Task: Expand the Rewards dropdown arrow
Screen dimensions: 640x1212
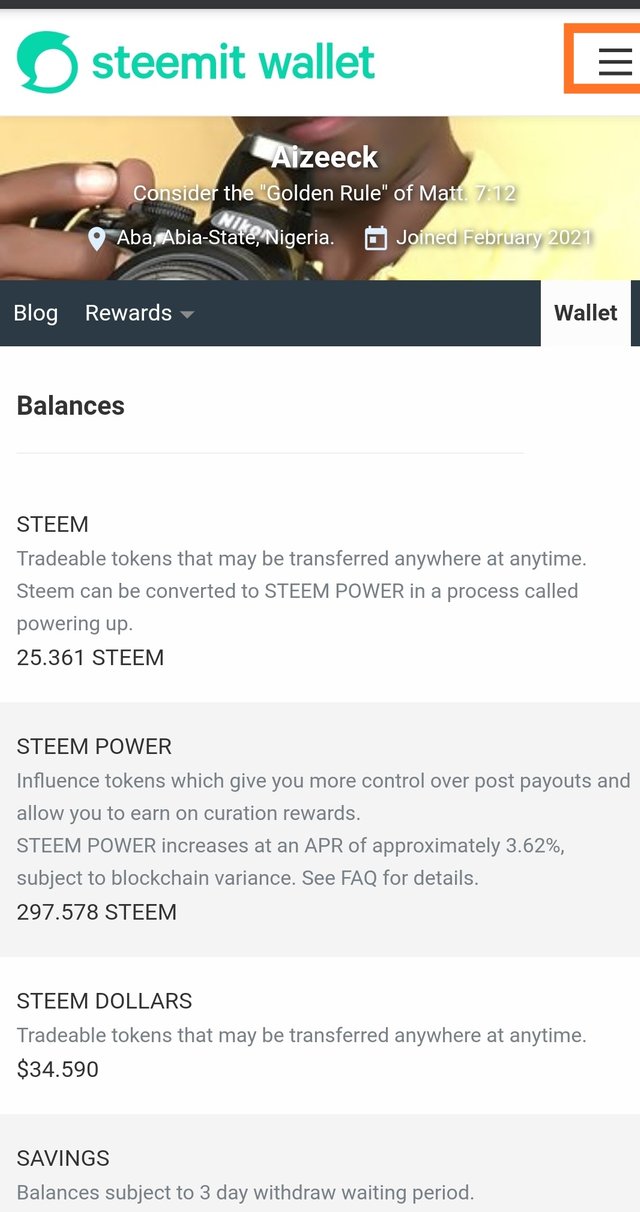Action: click(187, 314)
